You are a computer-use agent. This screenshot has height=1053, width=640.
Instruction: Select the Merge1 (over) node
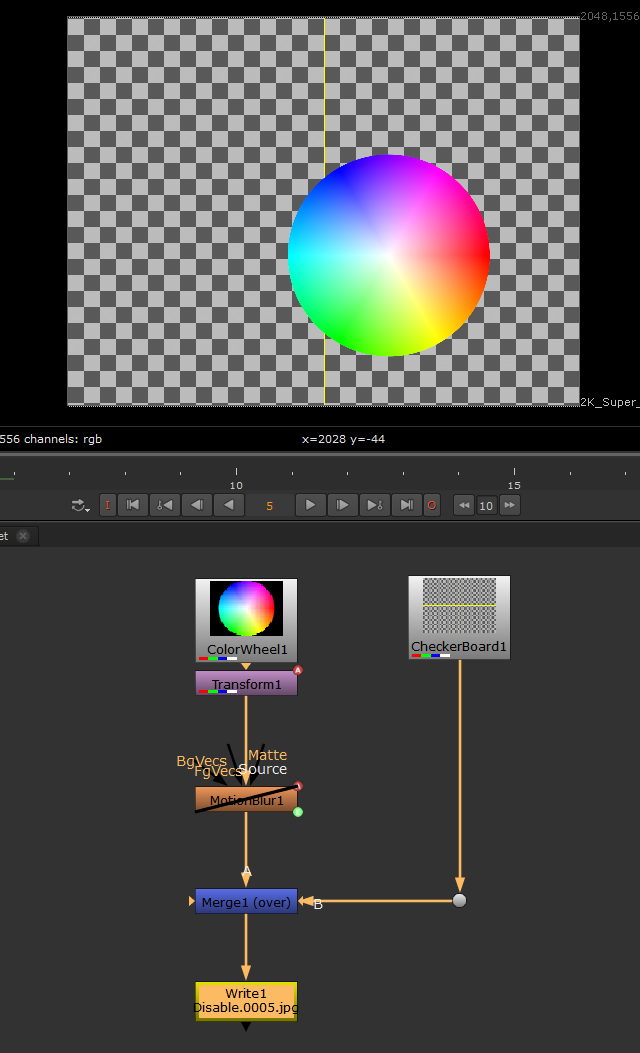(246, 902)
